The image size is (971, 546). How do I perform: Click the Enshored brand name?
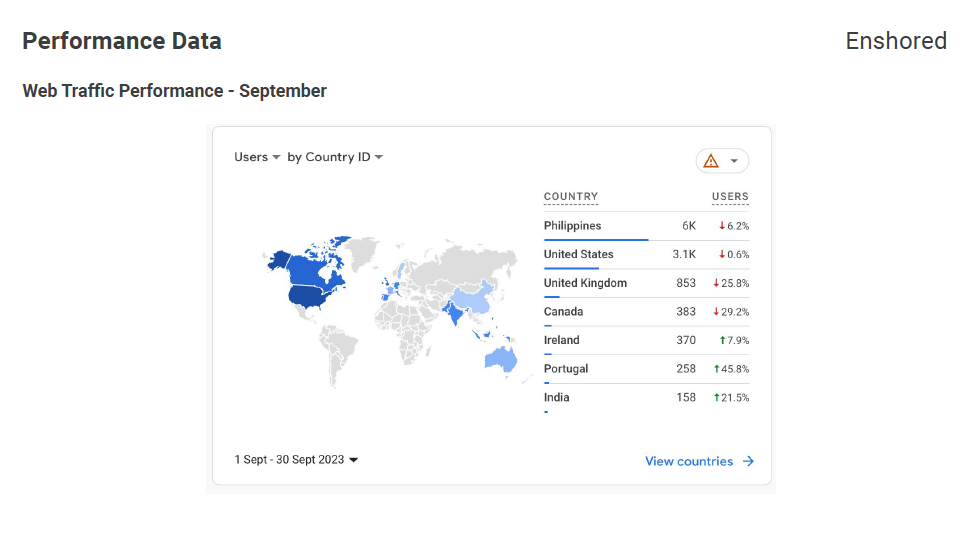tap(896, 41)
